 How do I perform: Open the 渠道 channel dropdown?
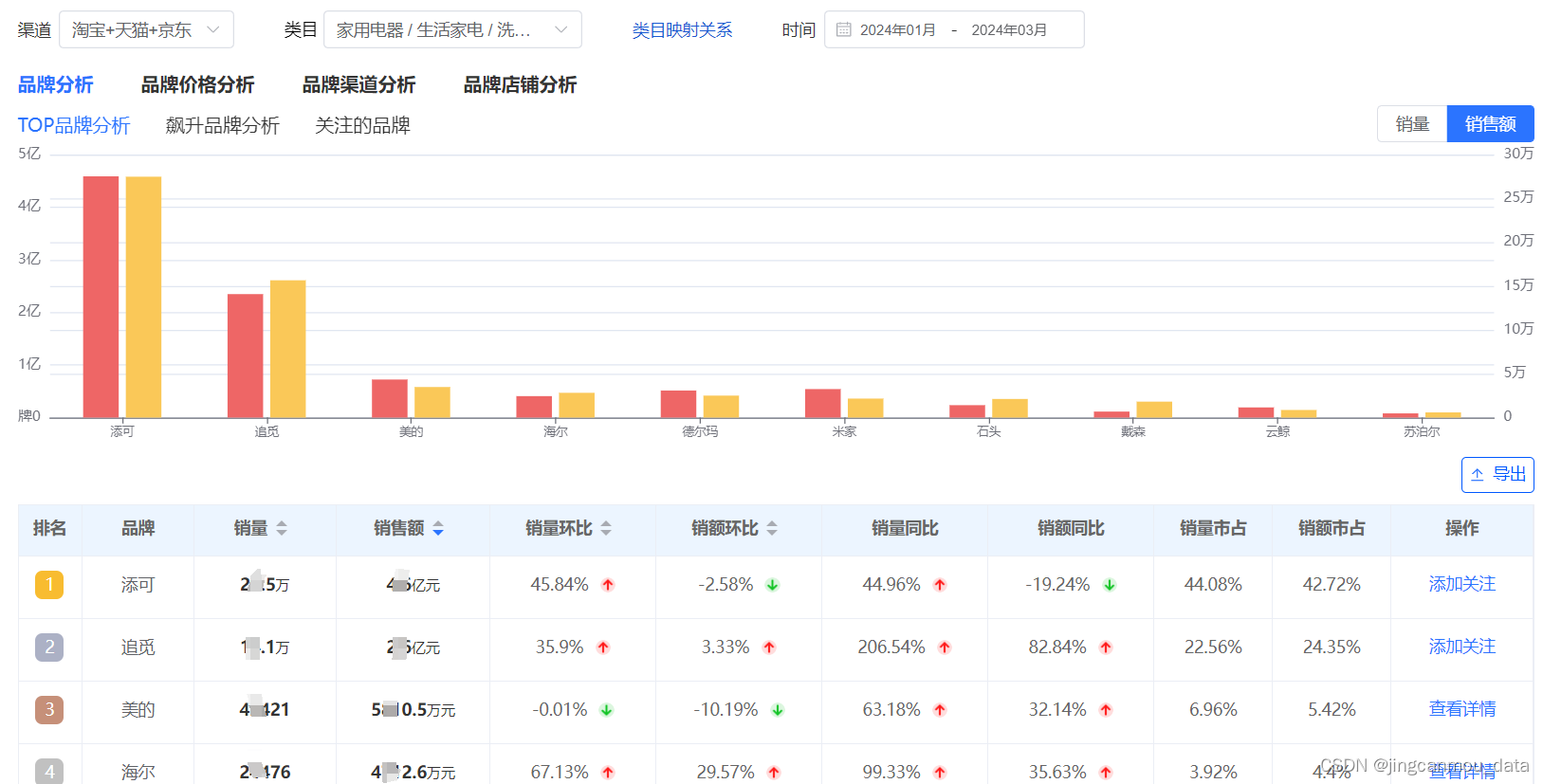(x=146, y=29)
